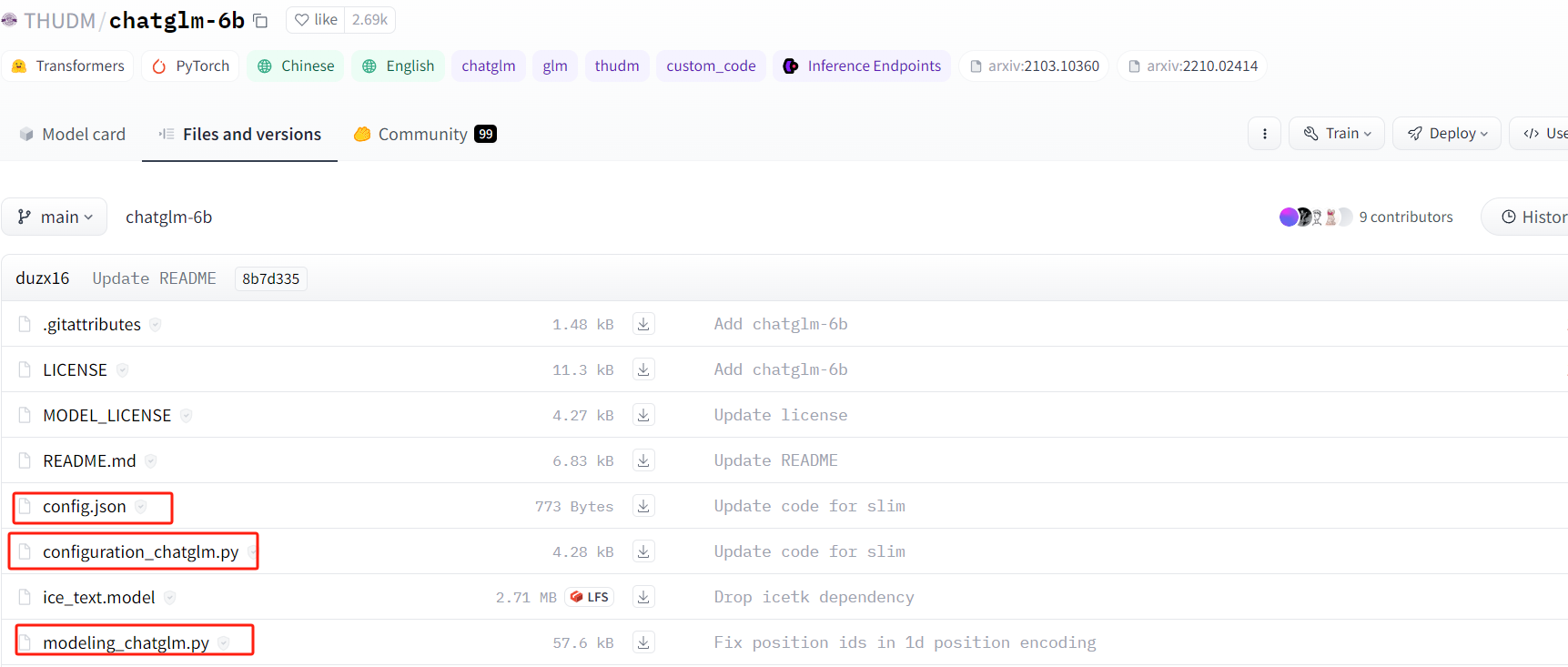Open the main branch selector

(x=55, y=217)
